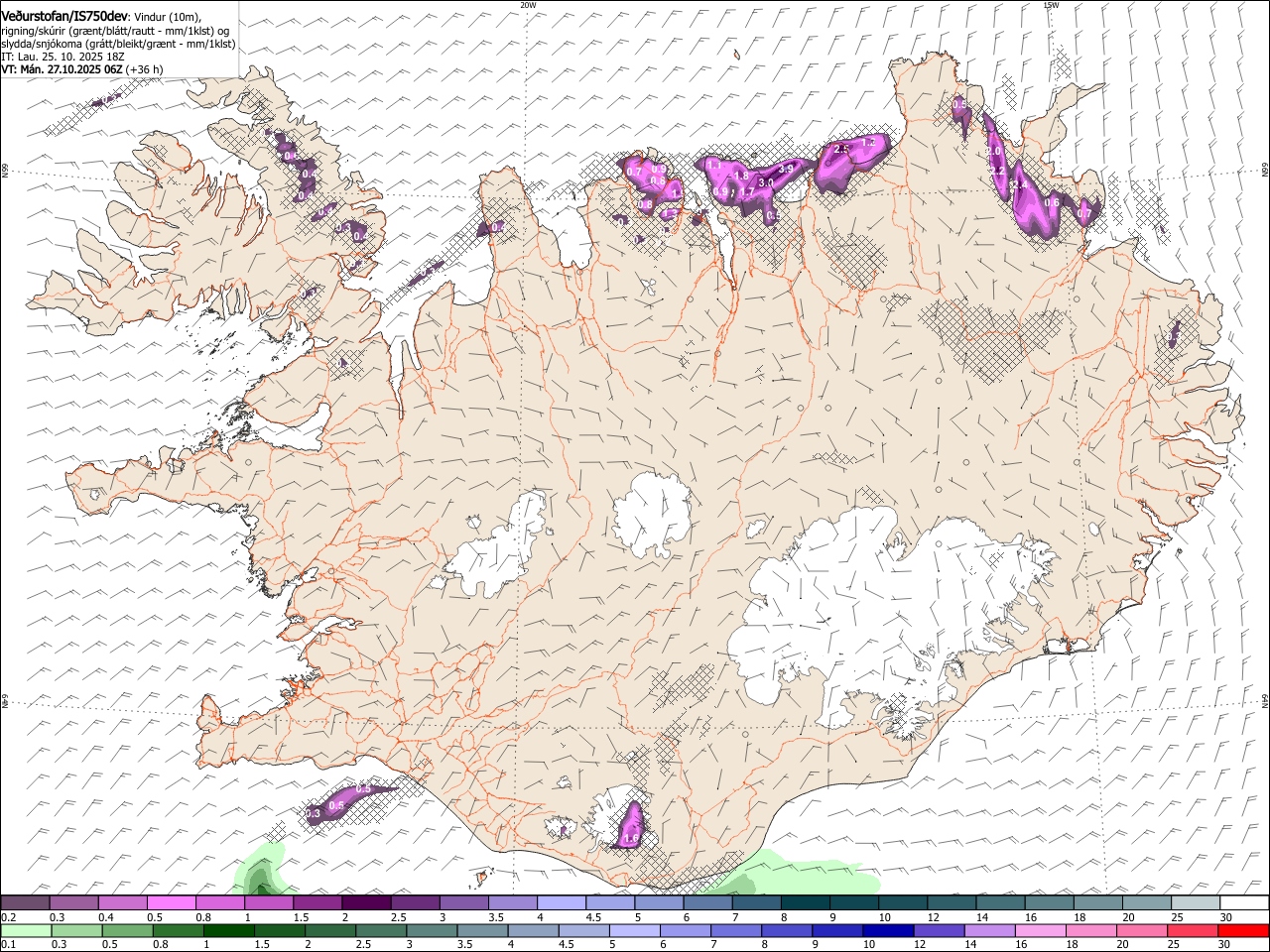This screenshot has height=952, width=1270.
Task: Select the bright pink 0.5–0.8 snow legend swatch
Action: click(x=174, y=902)
